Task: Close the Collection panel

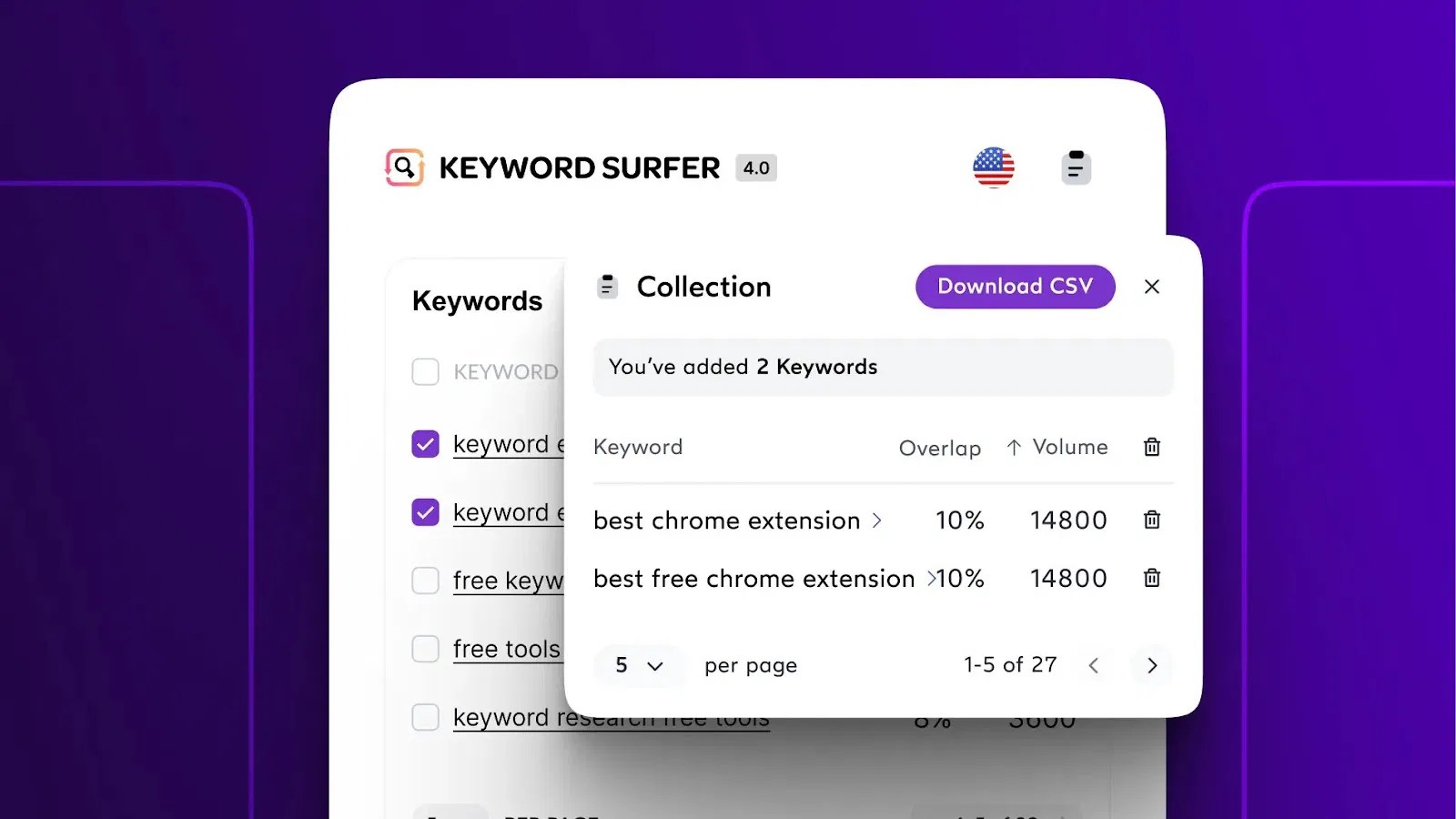Action: point(1152,287)
